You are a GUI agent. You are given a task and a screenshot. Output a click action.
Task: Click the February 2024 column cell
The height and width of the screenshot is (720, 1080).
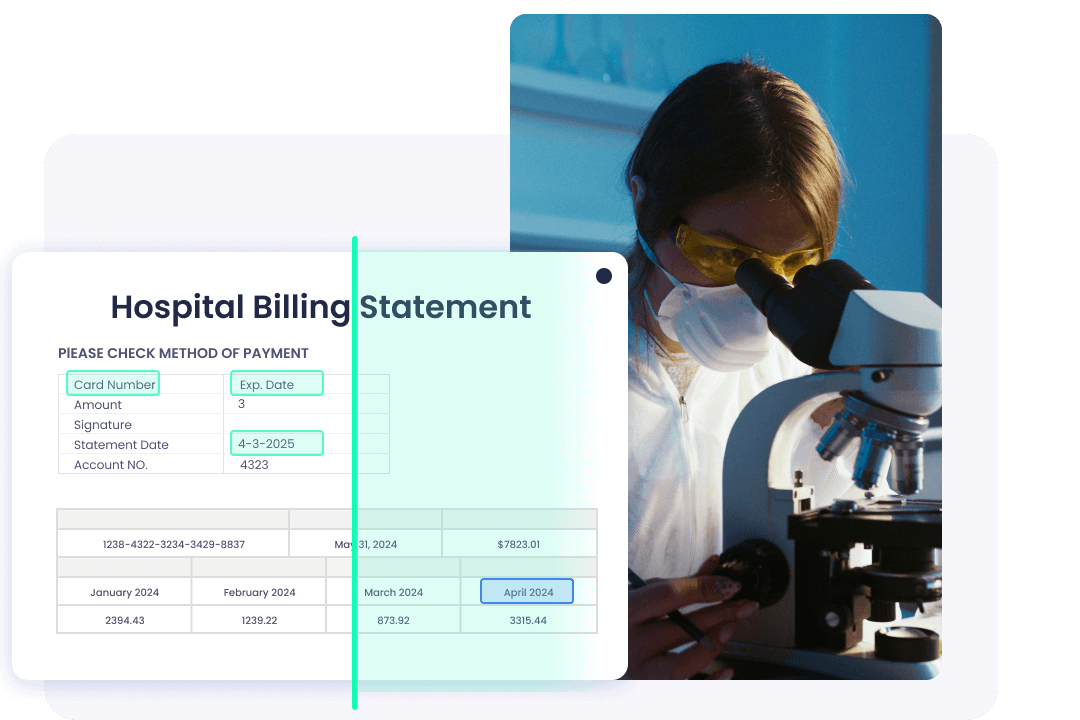259,592
